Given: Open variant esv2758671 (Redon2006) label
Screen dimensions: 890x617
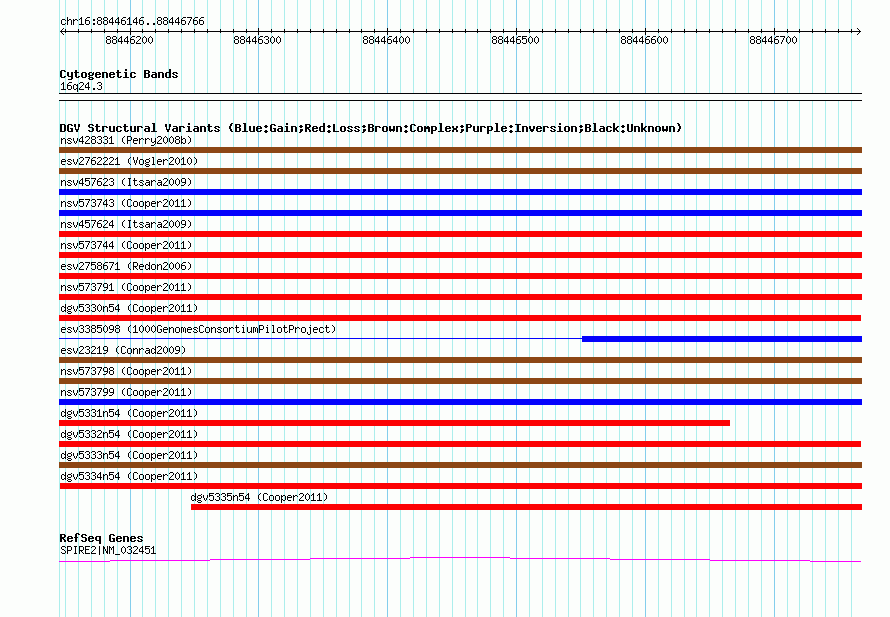Looking at the screenshot, I should [126, 266].
